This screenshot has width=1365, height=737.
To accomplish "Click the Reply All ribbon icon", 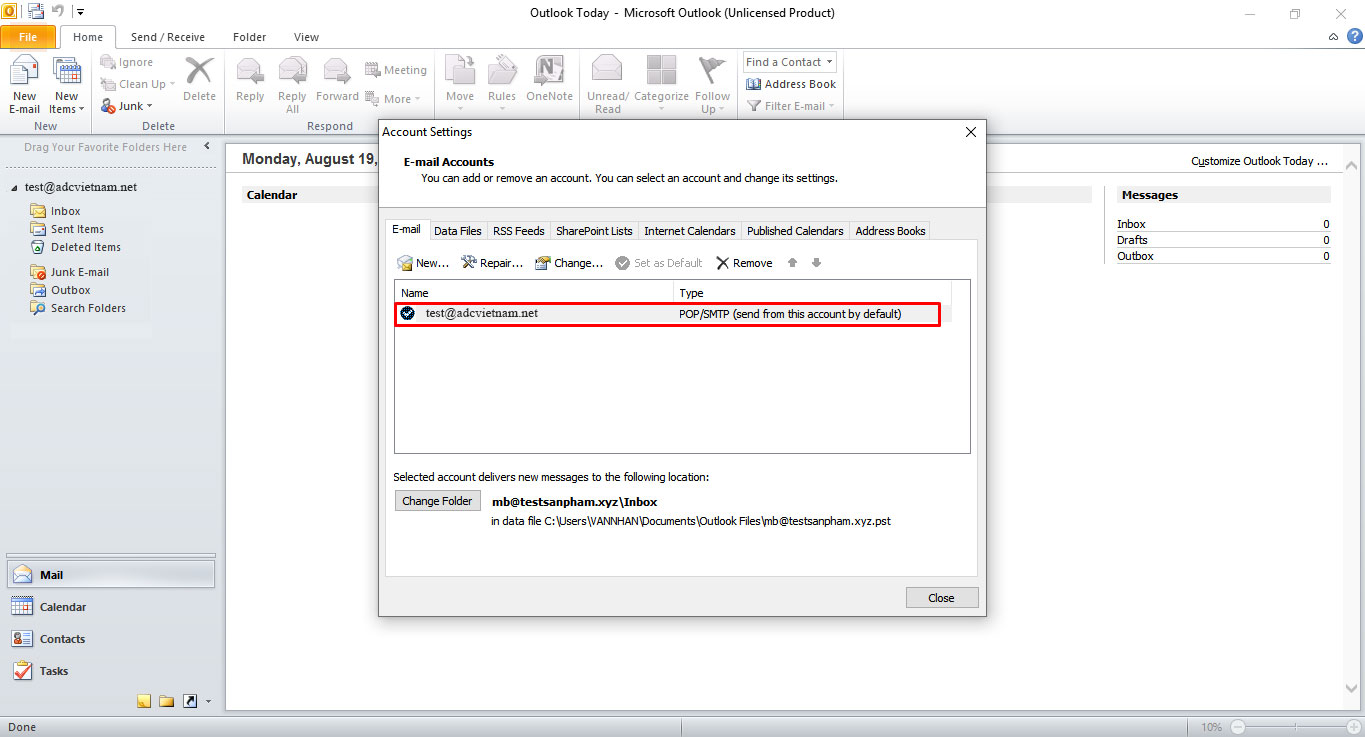I will coord(292,85).
